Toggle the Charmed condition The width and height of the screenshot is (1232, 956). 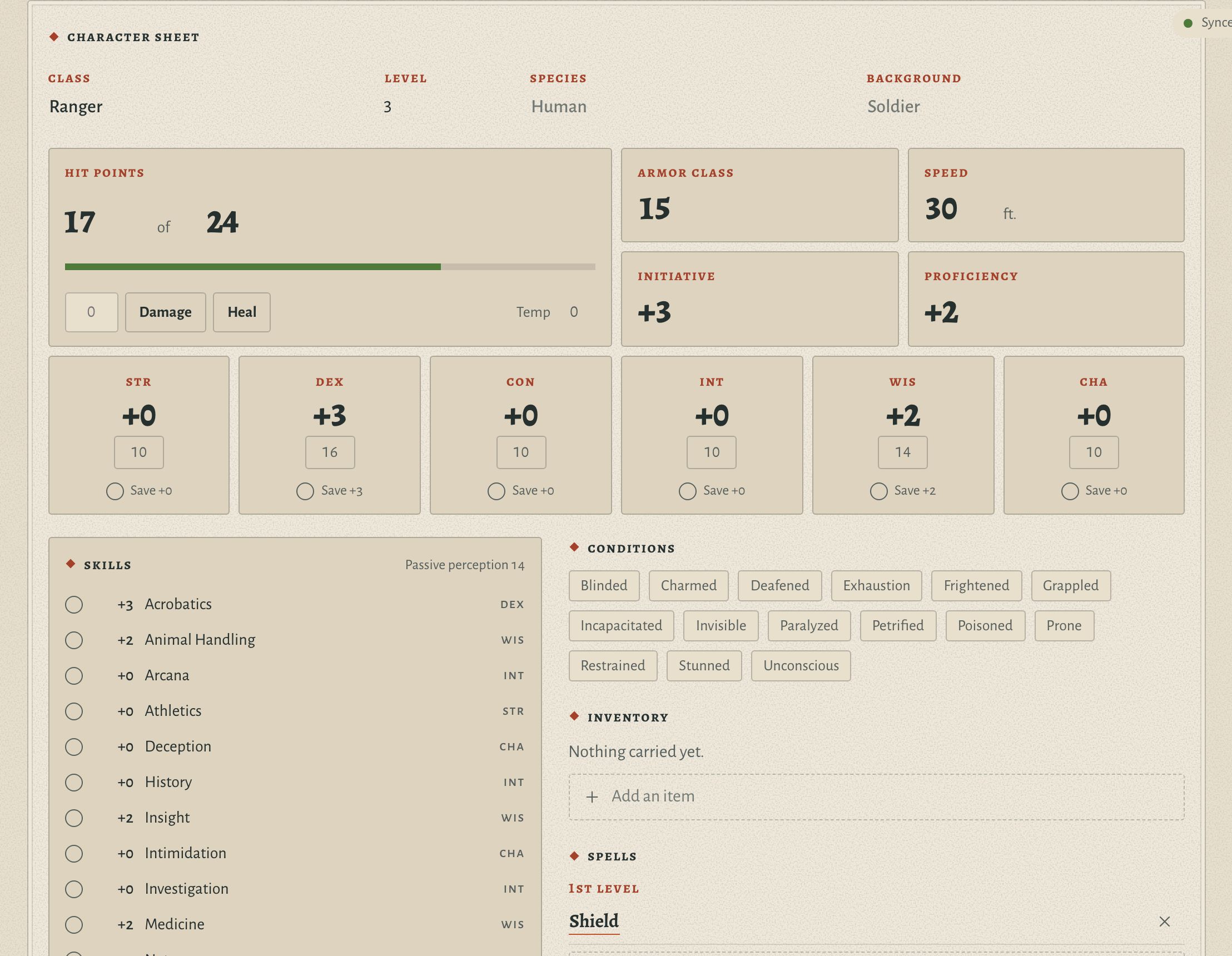(688, 585)
